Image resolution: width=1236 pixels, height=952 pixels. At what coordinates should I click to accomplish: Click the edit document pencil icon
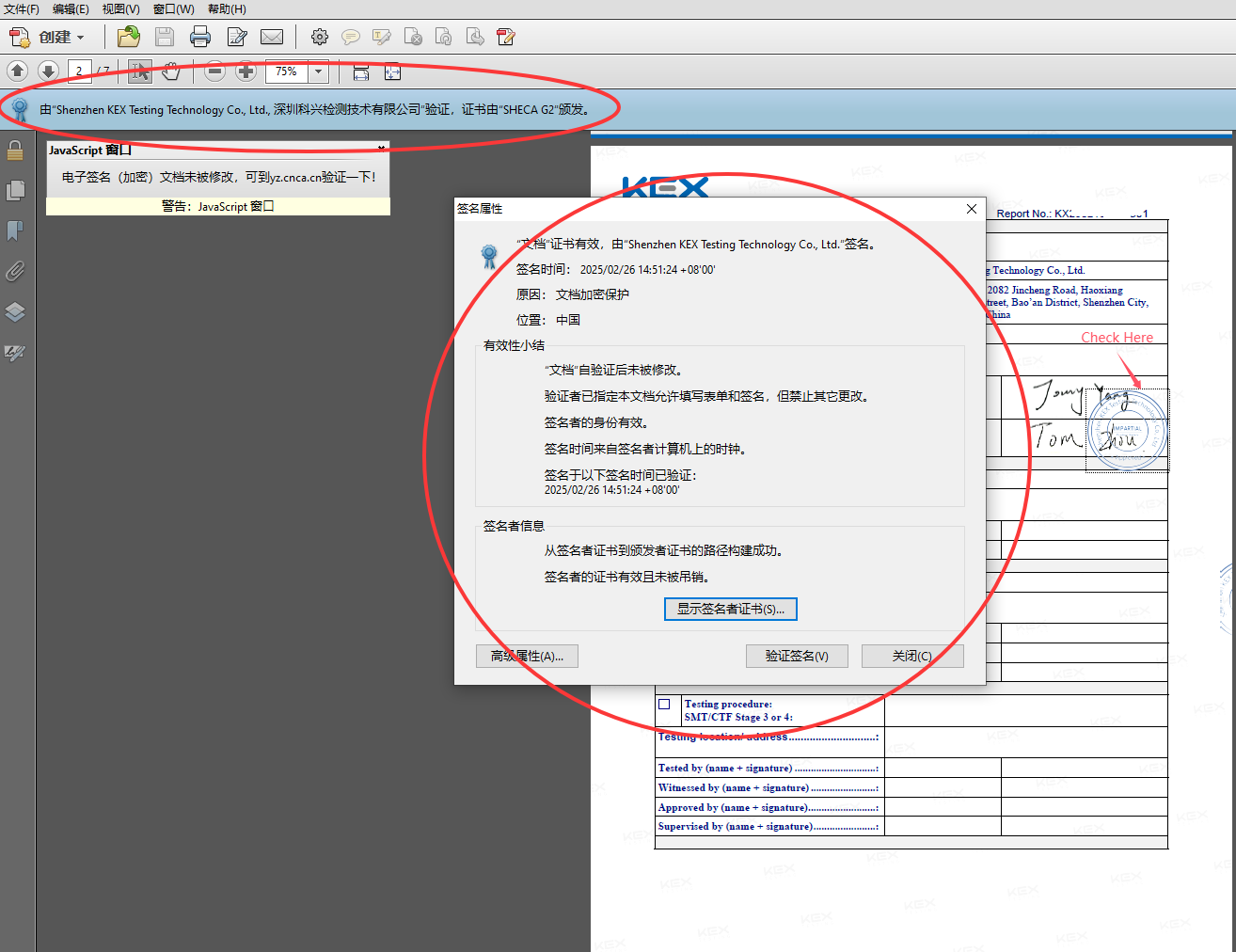[x=236, y=38]
